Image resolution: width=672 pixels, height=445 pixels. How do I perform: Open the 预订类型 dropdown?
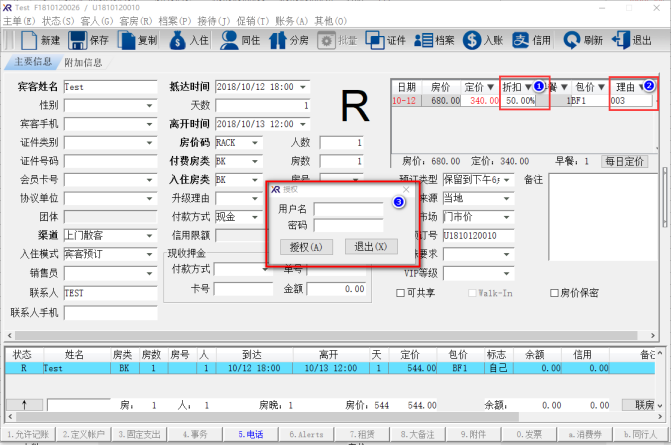click(507, 180)
